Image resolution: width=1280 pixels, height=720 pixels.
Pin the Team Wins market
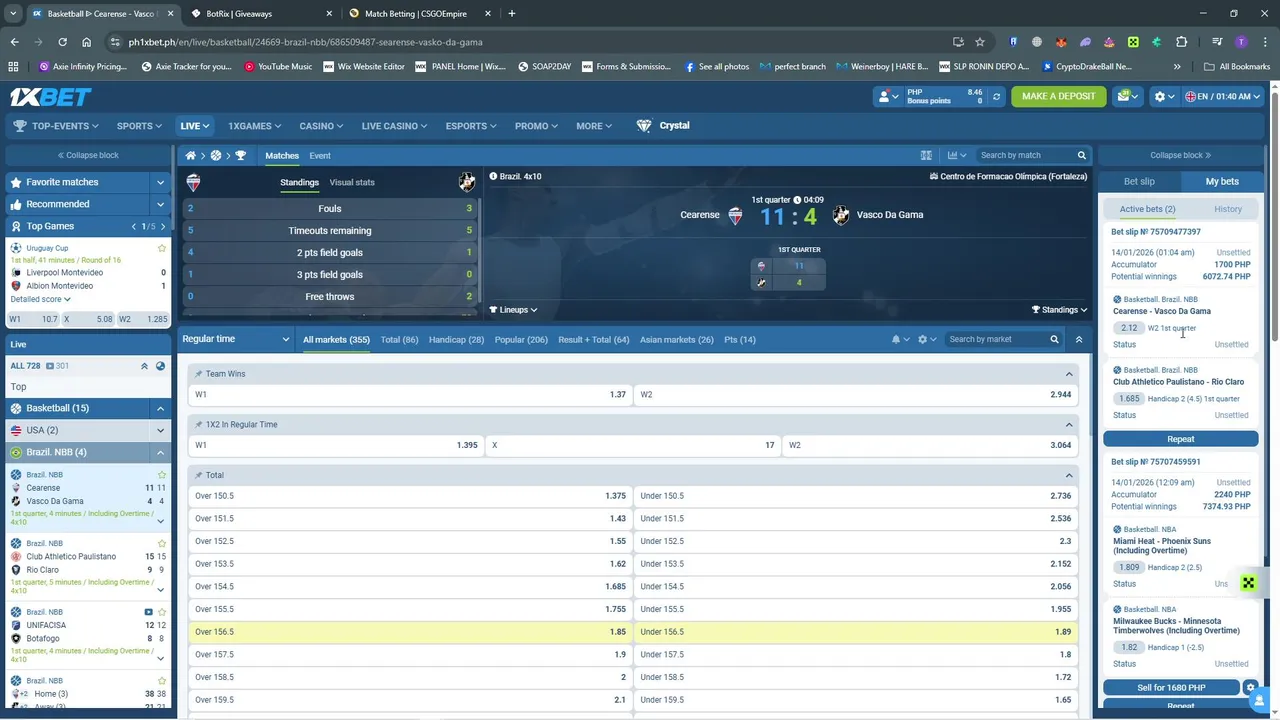[199, 374]
